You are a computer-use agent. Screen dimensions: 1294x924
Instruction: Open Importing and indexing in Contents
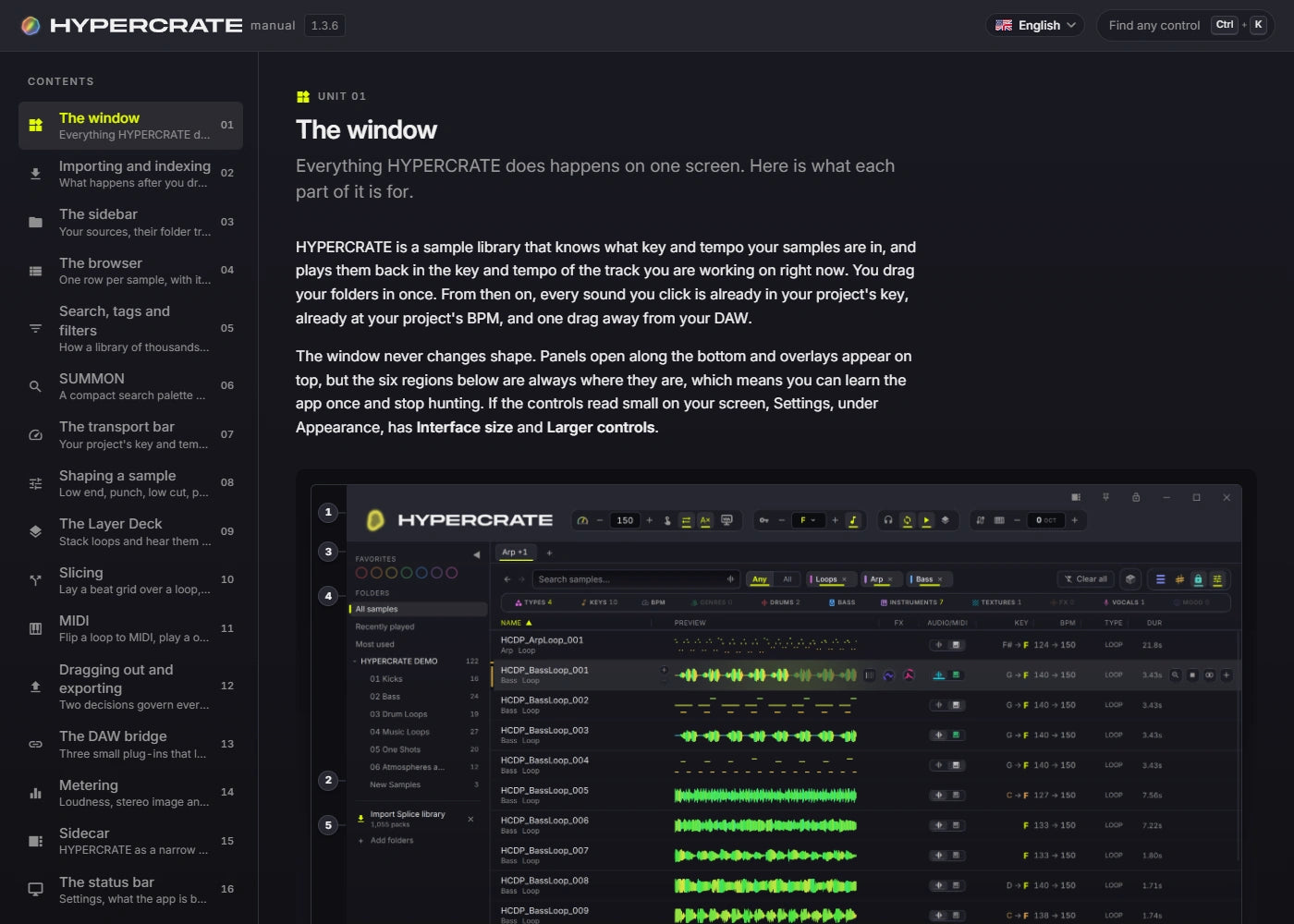point(130,174)
